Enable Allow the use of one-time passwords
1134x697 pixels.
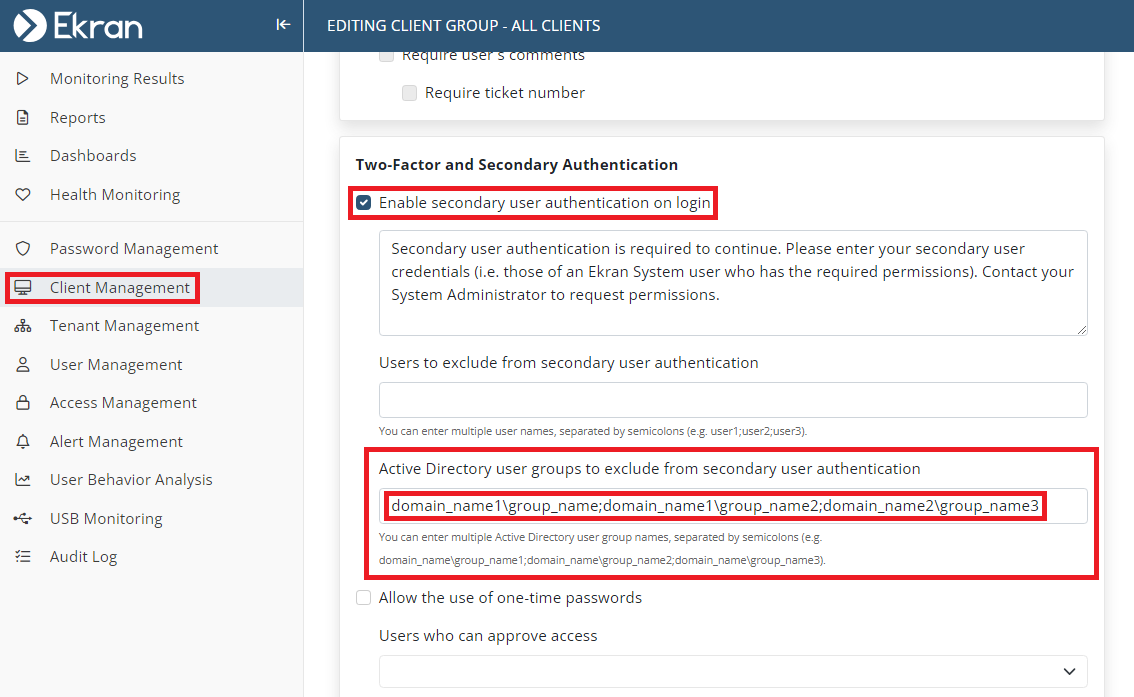click(364, 598)
